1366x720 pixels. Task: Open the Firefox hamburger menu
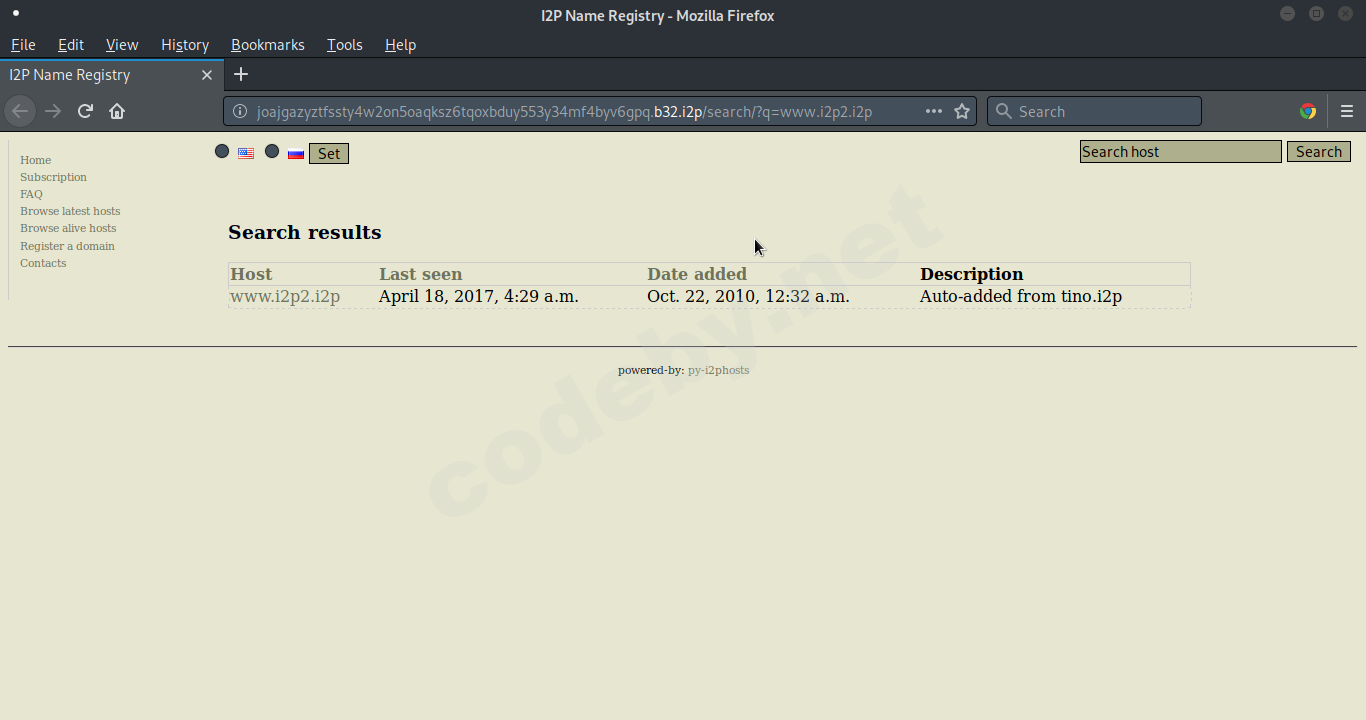(1347, 111)
